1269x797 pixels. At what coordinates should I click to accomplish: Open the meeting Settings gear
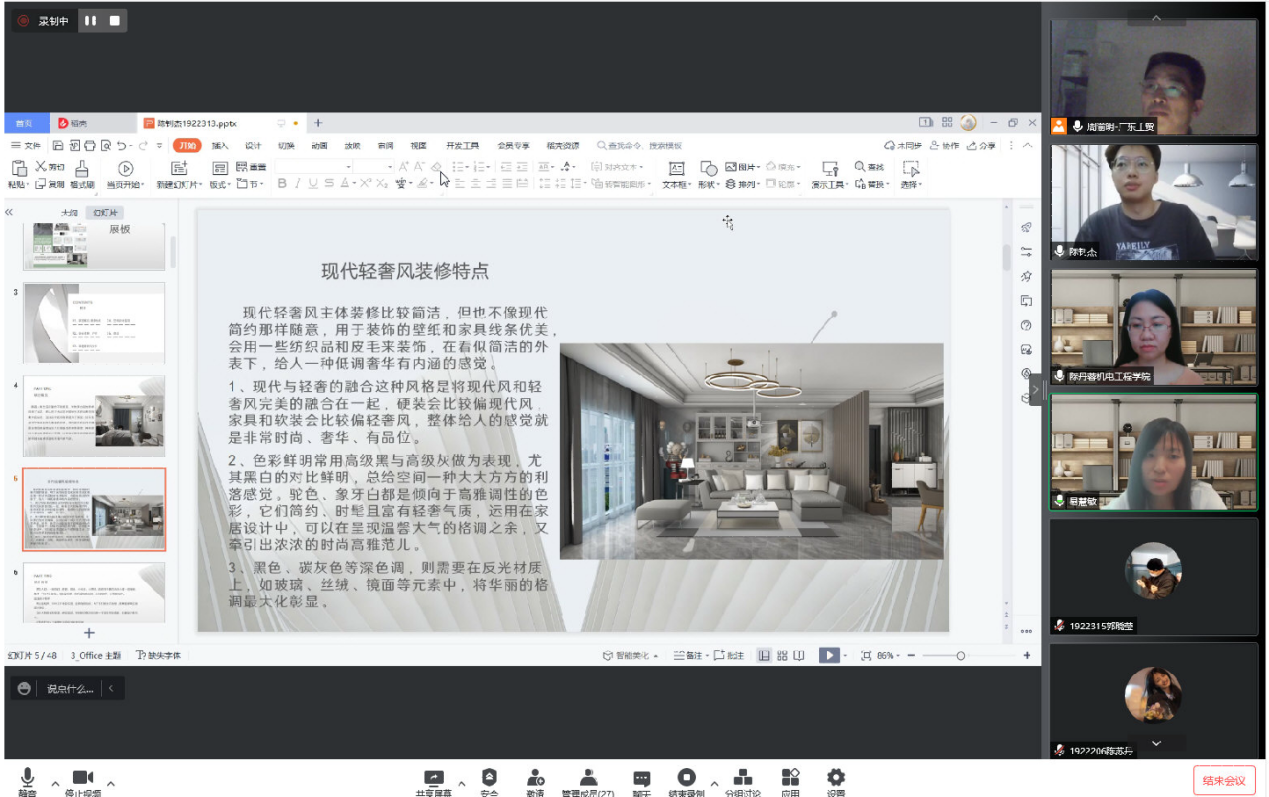click(x=836, y=778)
